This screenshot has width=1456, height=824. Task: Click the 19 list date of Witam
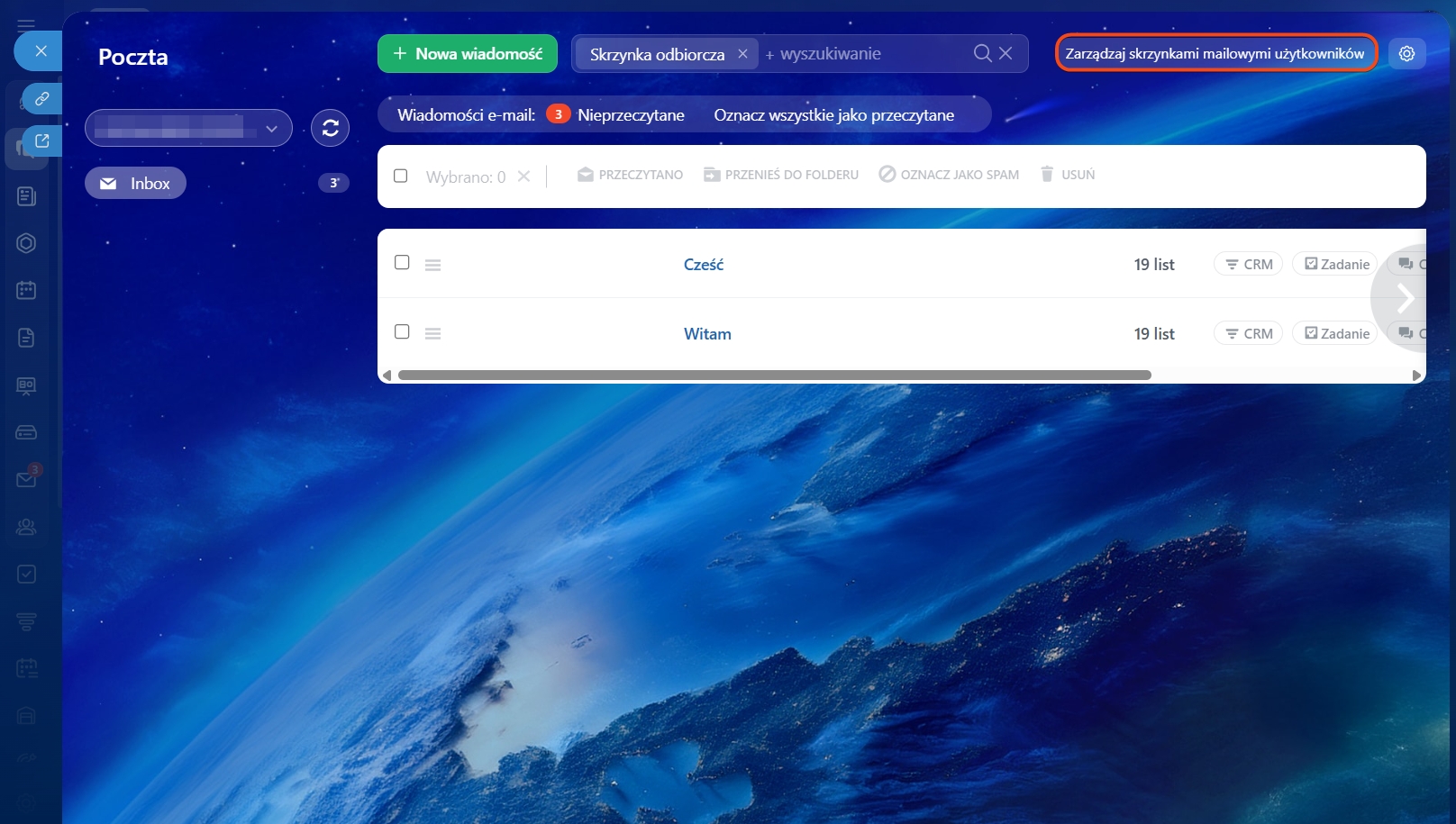click(1154, 333)
